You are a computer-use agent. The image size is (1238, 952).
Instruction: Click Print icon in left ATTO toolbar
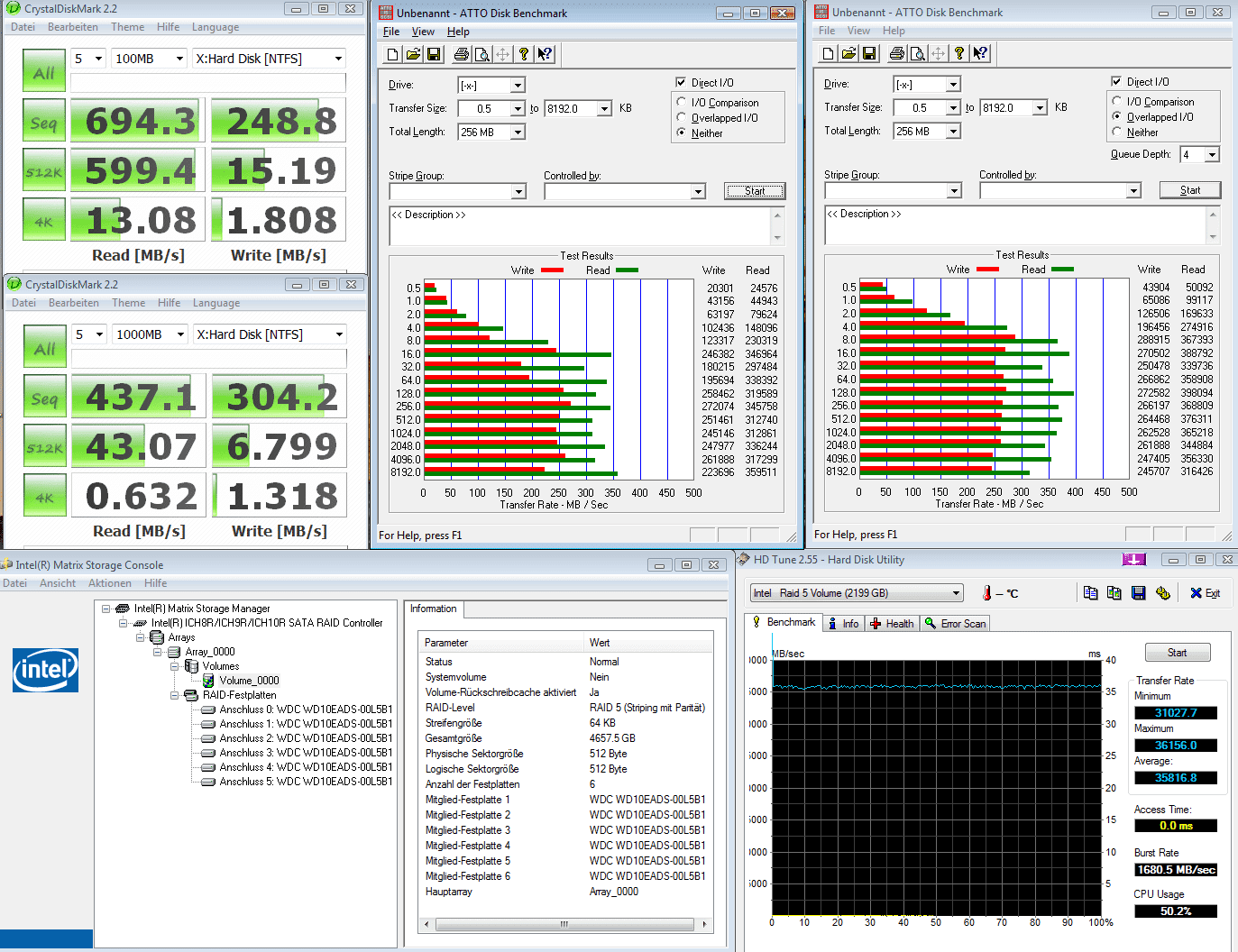(462, 54)
